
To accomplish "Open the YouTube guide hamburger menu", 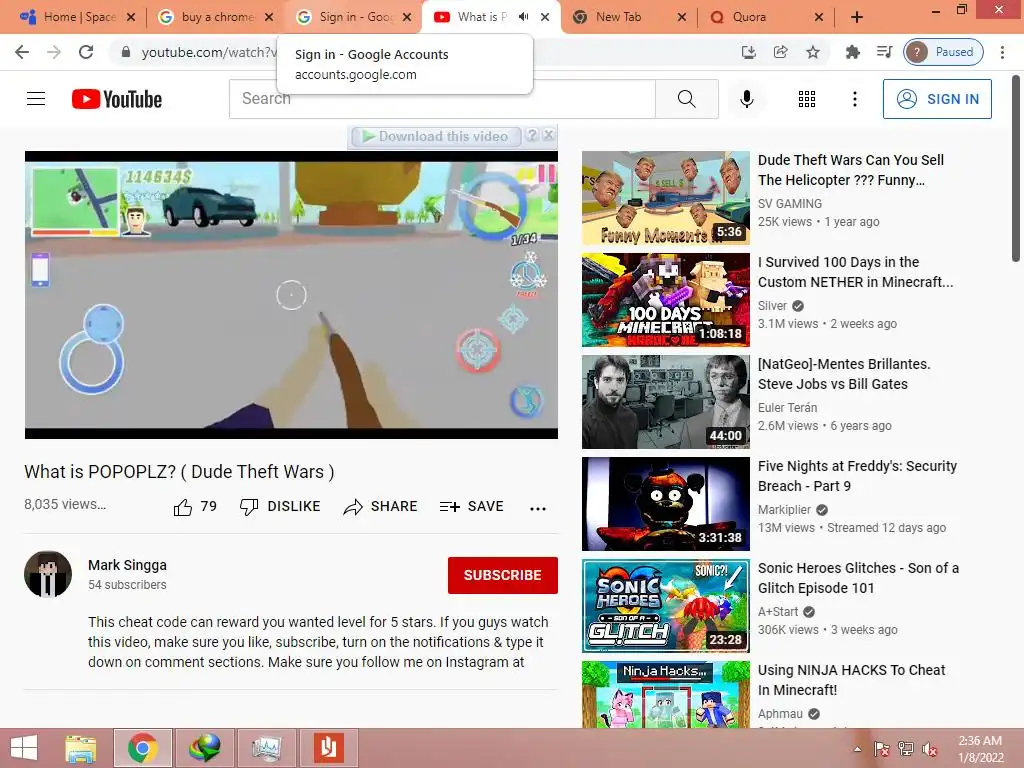I will coord(36,99).
